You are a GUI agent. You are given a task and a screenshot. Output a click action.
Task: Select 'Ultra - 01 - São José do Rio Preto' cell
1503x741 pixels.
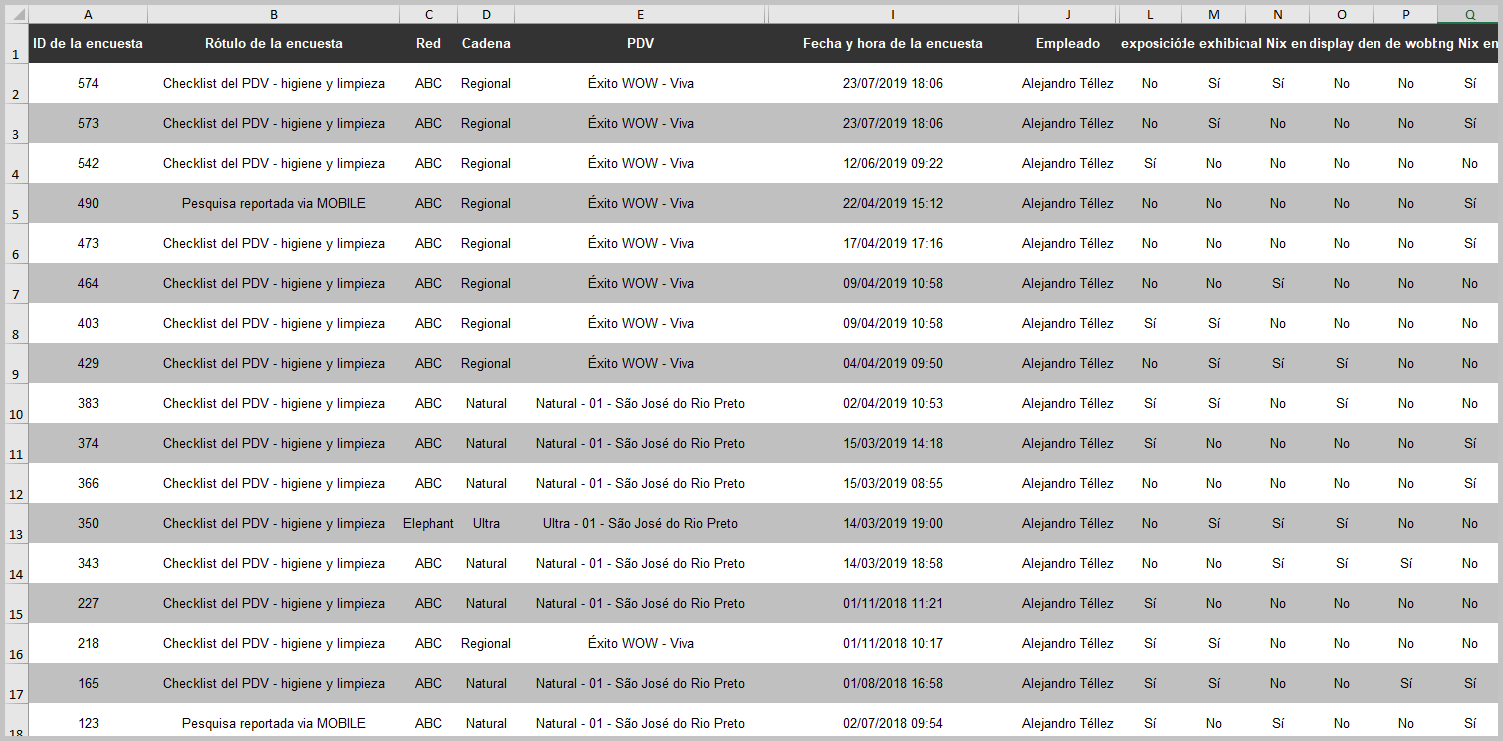640,524
